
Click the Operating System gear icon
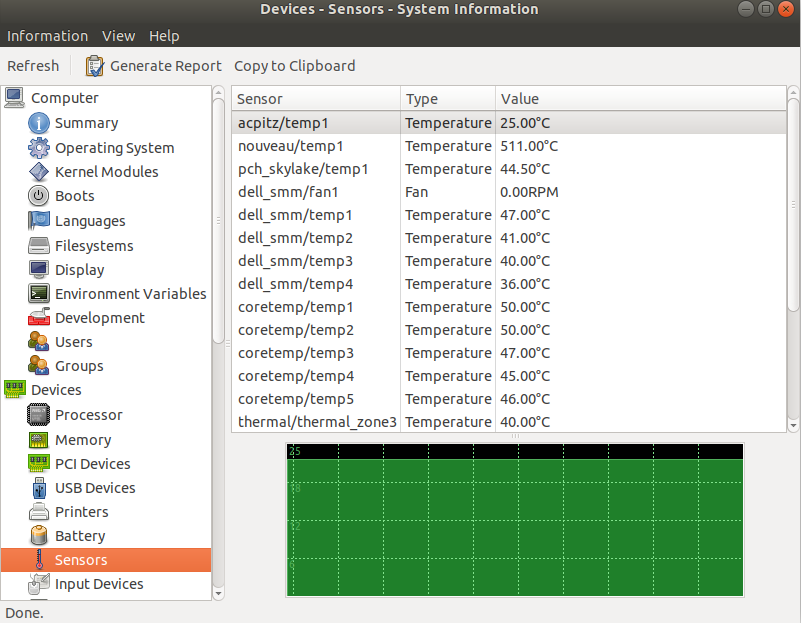point(39,148)
